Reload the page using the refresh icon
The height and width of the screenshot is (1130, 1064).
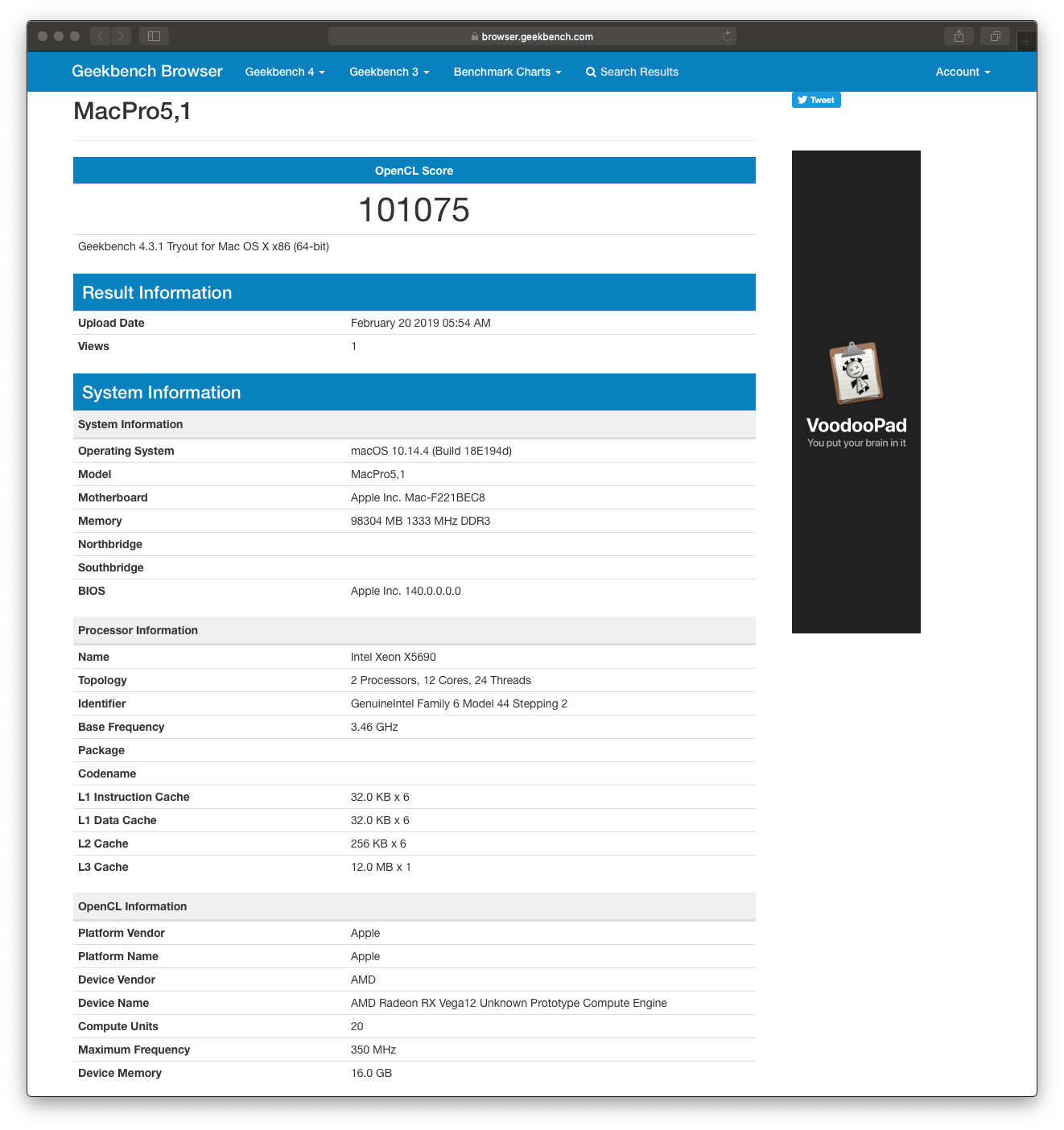(x=727, y=36)
